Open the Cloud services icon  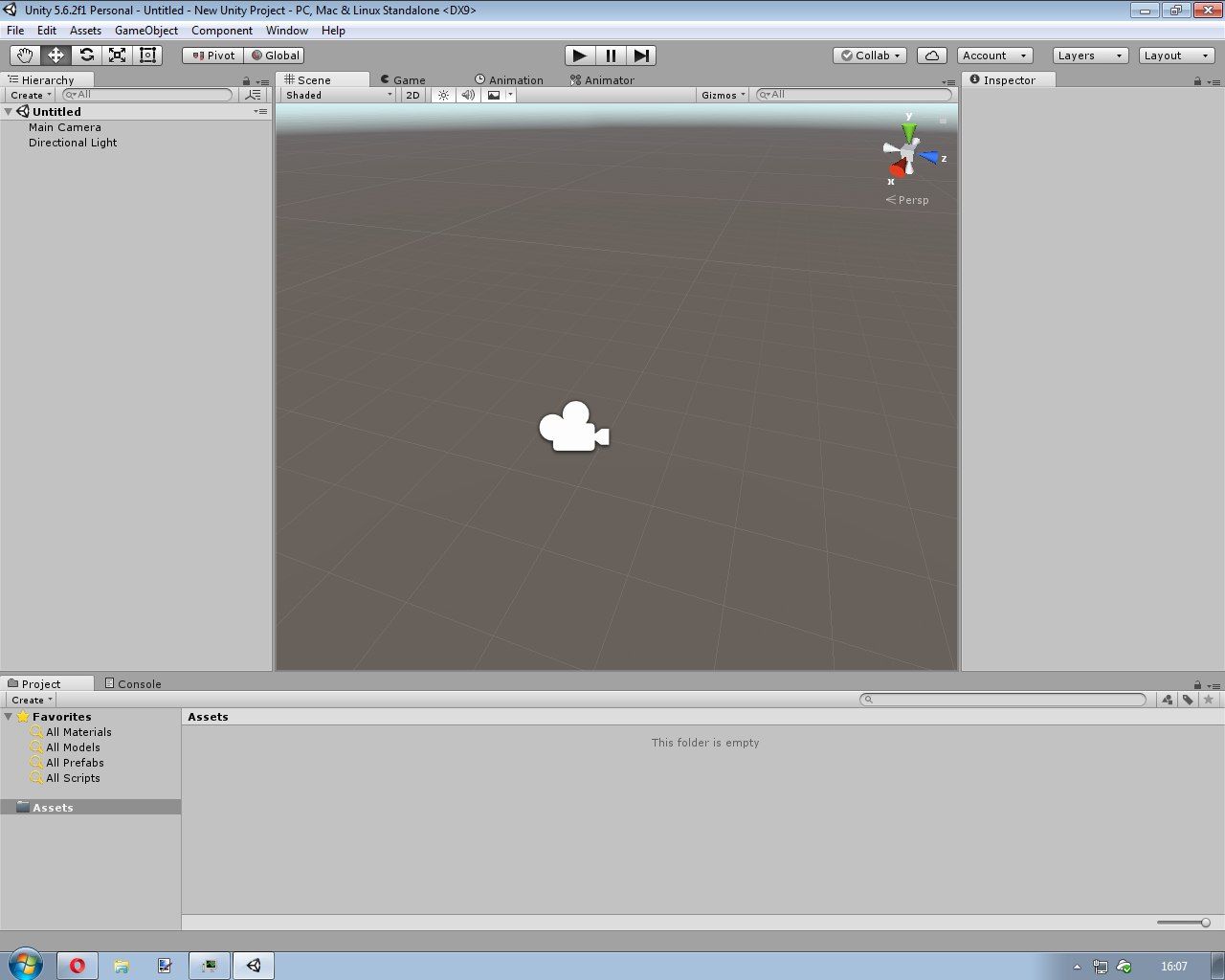point(931,56)
